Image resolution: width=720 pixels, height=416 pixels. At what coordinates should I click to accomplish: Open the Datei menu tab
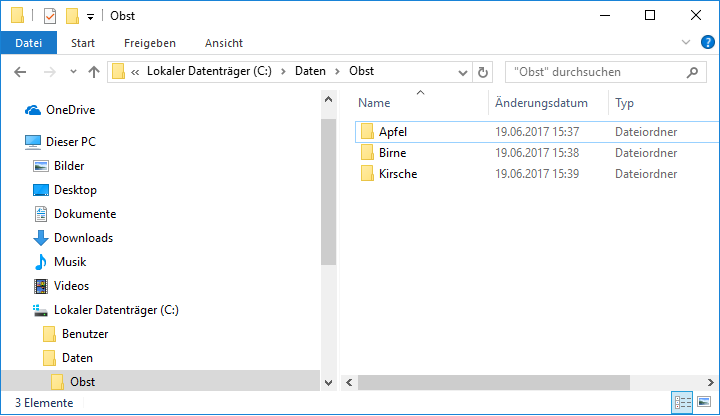click(28, 43)
